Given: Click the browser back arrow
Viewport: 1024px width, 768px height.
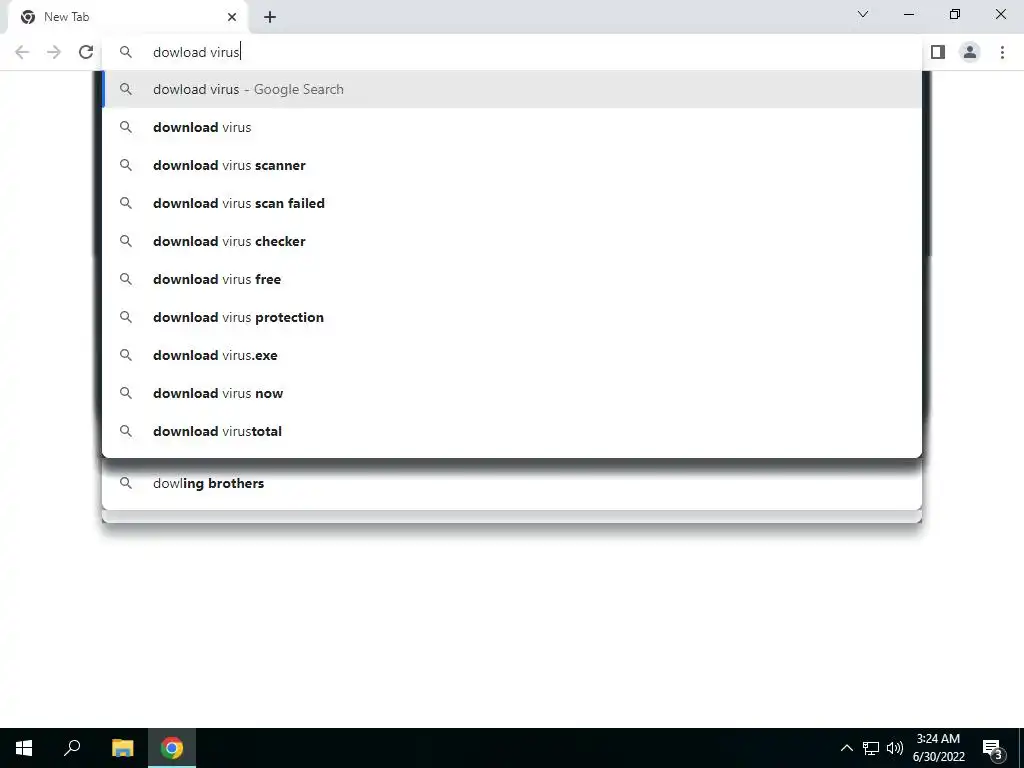Looking at the screenshot, I should (x=22, y=52).
